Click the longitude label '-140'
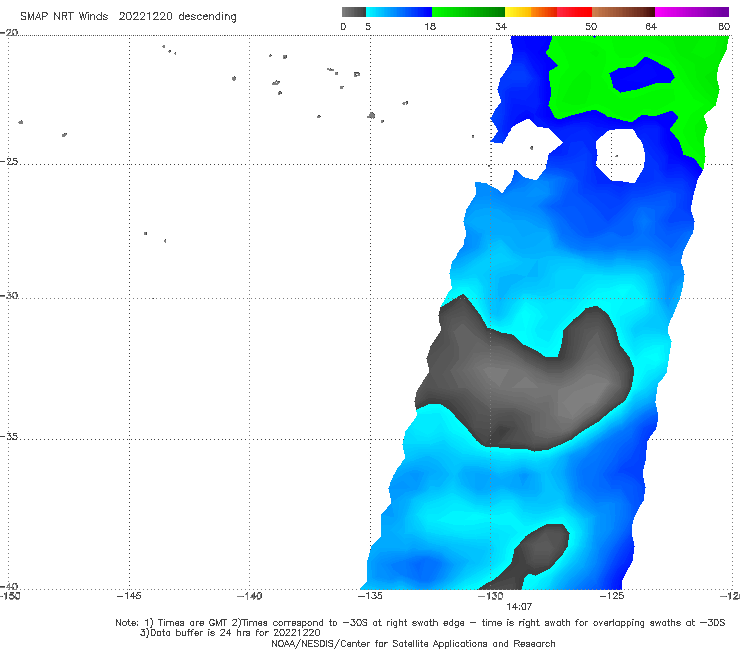This screenshot has width=740, height=650. click(x=249, y=596)
